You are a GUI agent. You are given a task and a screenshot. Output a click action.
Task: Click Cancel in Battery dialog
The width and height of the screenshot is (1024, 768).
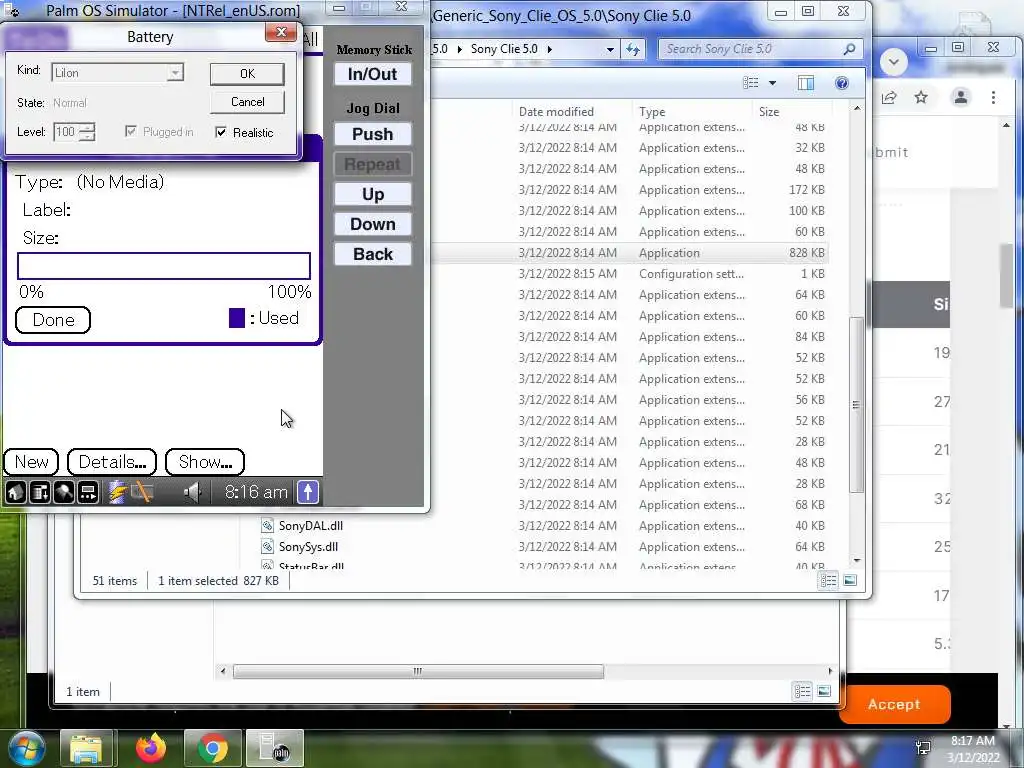tap(247, 102)
